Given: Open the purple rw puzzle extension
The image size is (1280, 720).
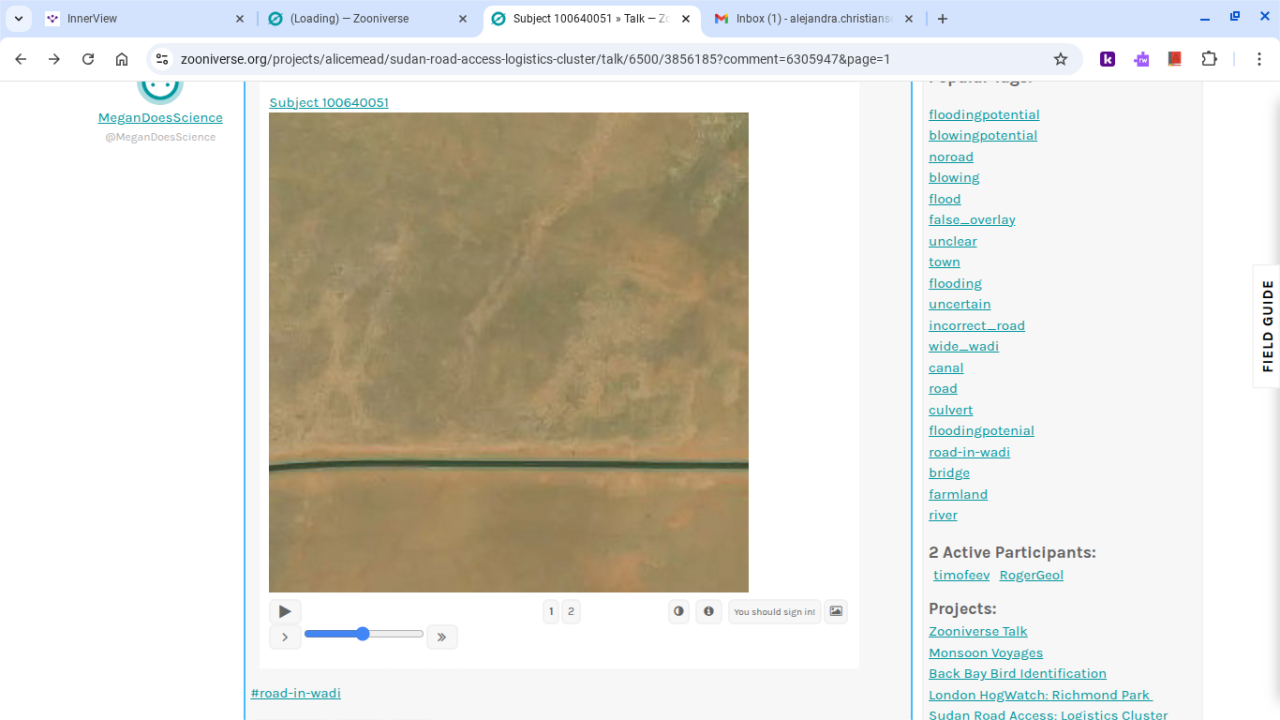Looking at the screenshot, I should click(x=1142, y=59).
